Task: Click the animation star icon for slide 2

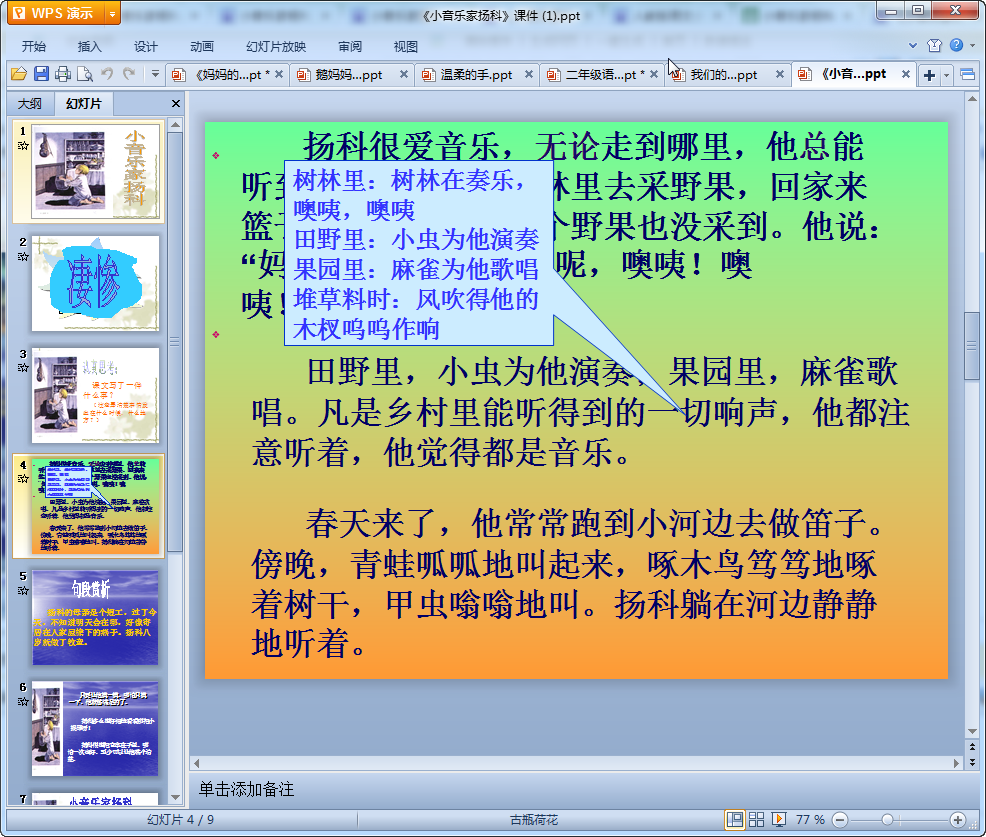Action: pyautogui.click(x=23, y=257)
